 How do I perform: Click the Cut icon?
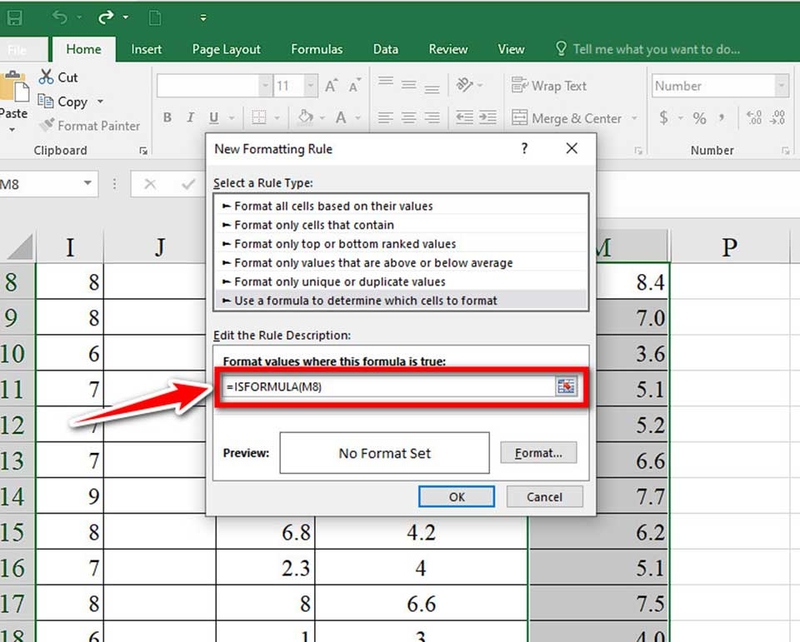[46, 76]
